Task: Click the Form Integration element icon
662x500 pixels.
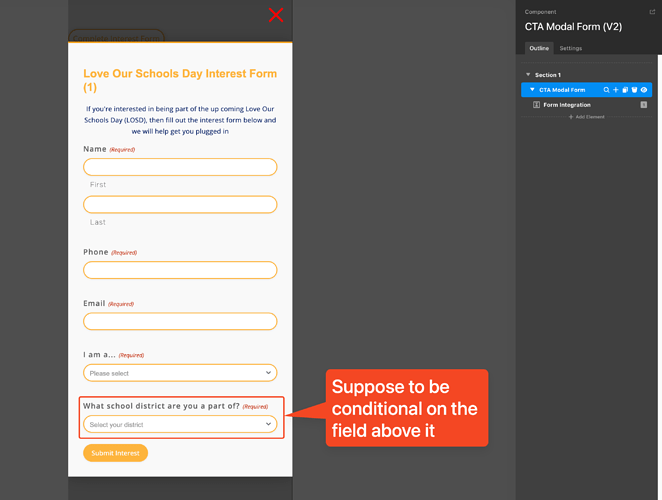Action: (x=537, y=105)
